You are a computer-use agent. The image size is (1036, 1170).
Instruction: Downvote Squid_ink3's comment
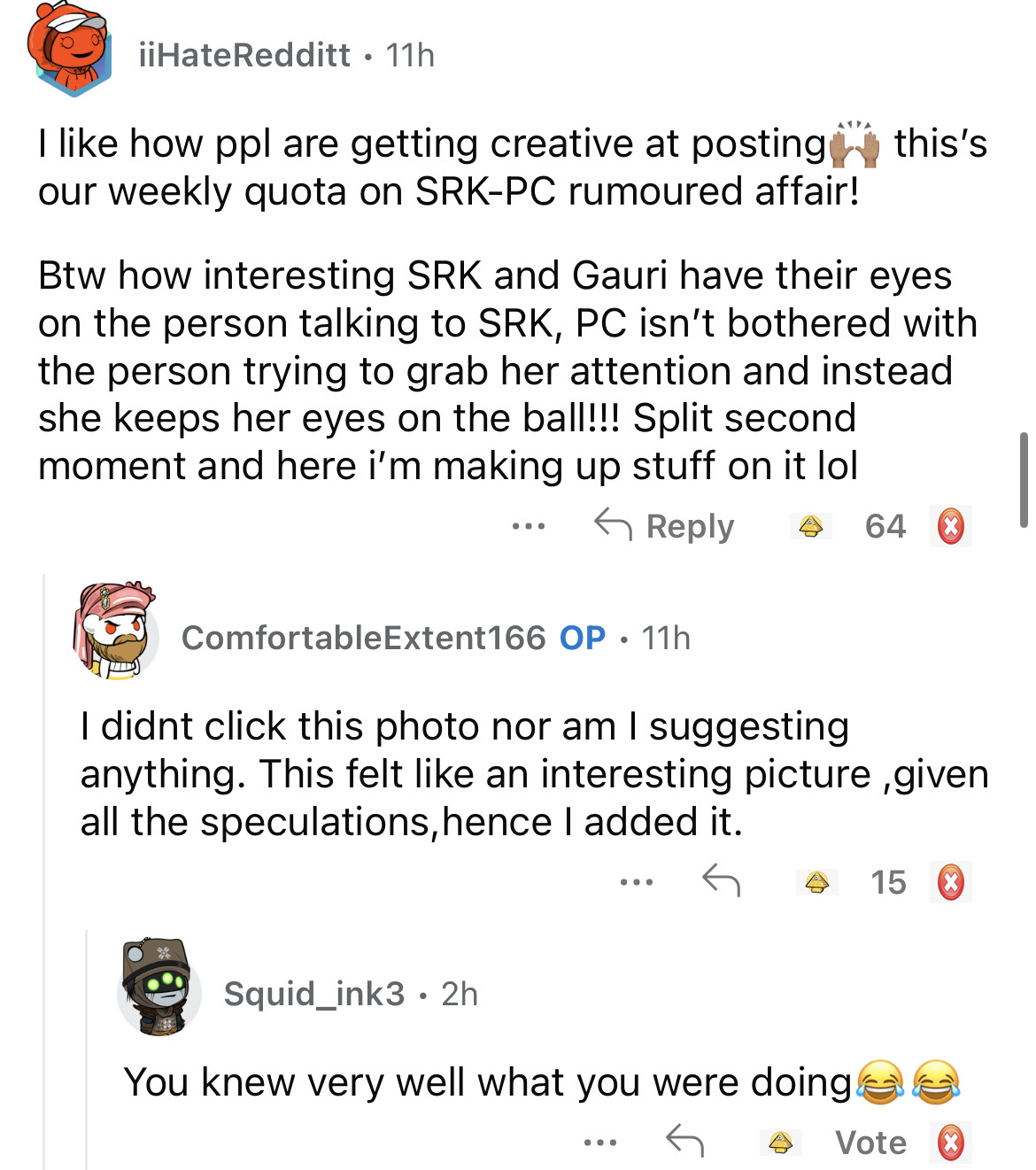click(951, 1143)
